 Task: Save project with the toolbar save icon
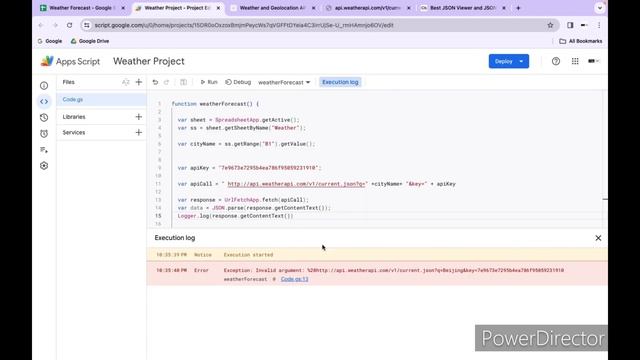pos(184,82)
